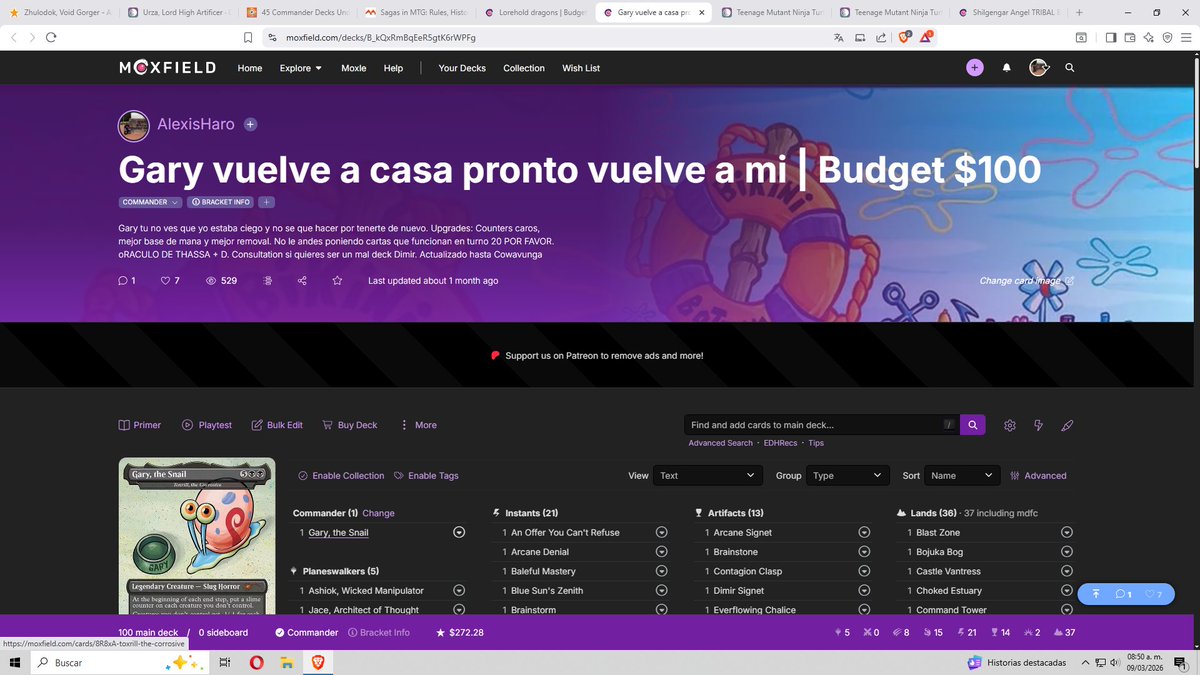The width and height of the screenshot is (1200, 675).
Task: Open the More menu in deck toolbar
Action: pos(418,425)
